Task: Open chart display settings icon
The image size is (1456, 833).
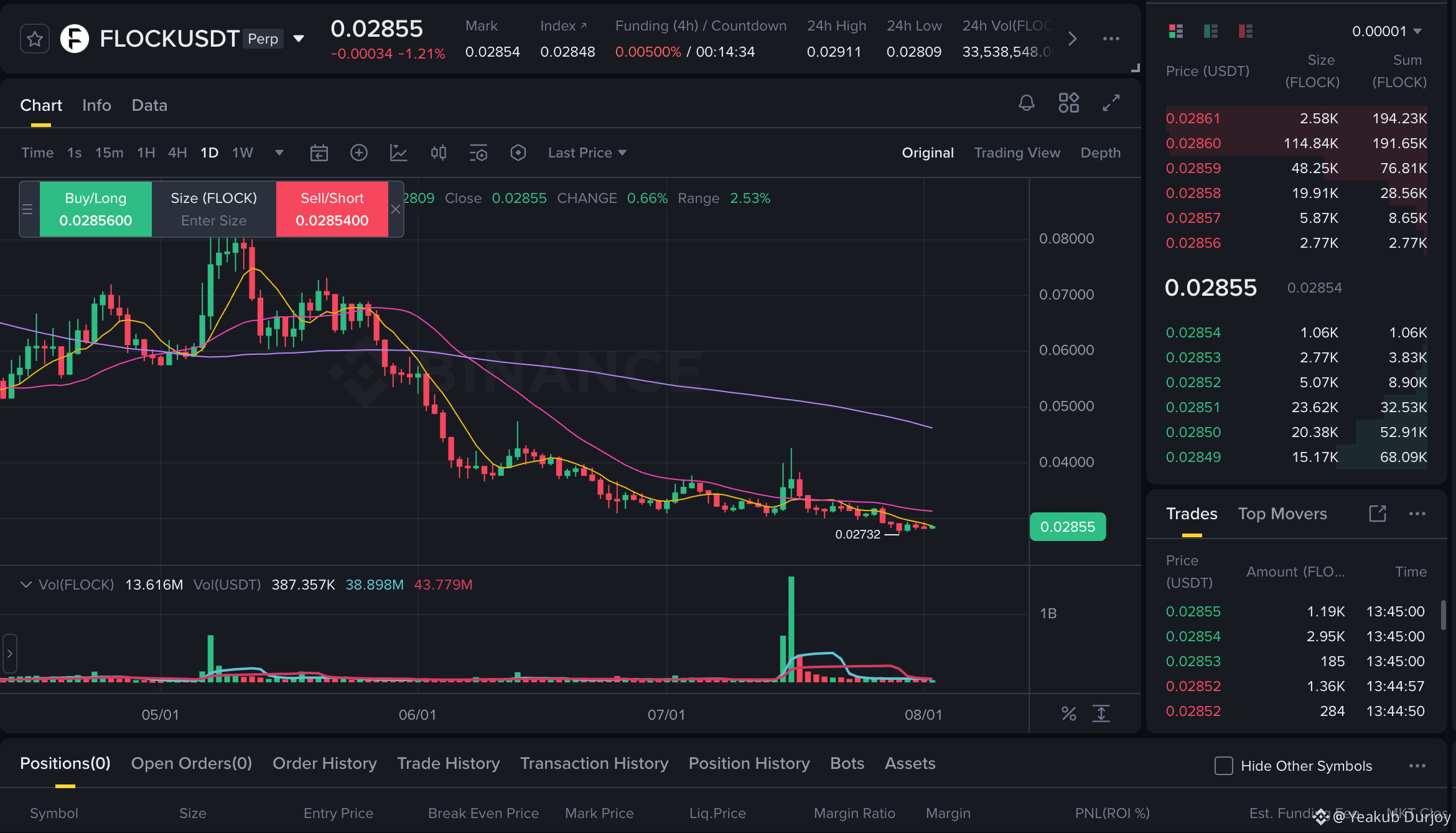Action: [478, 153]
